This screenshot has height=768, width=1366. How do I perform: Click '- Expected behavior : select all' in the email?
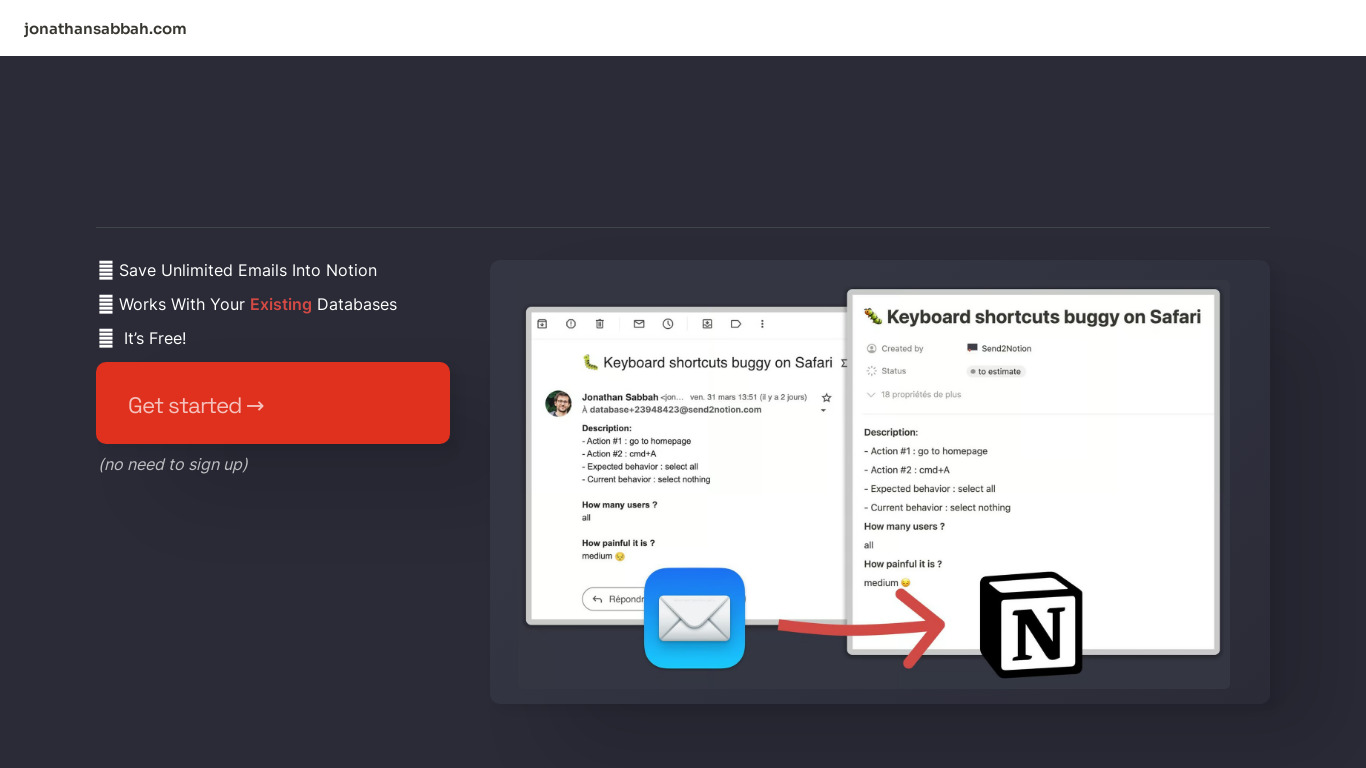[x=640, y=467]
